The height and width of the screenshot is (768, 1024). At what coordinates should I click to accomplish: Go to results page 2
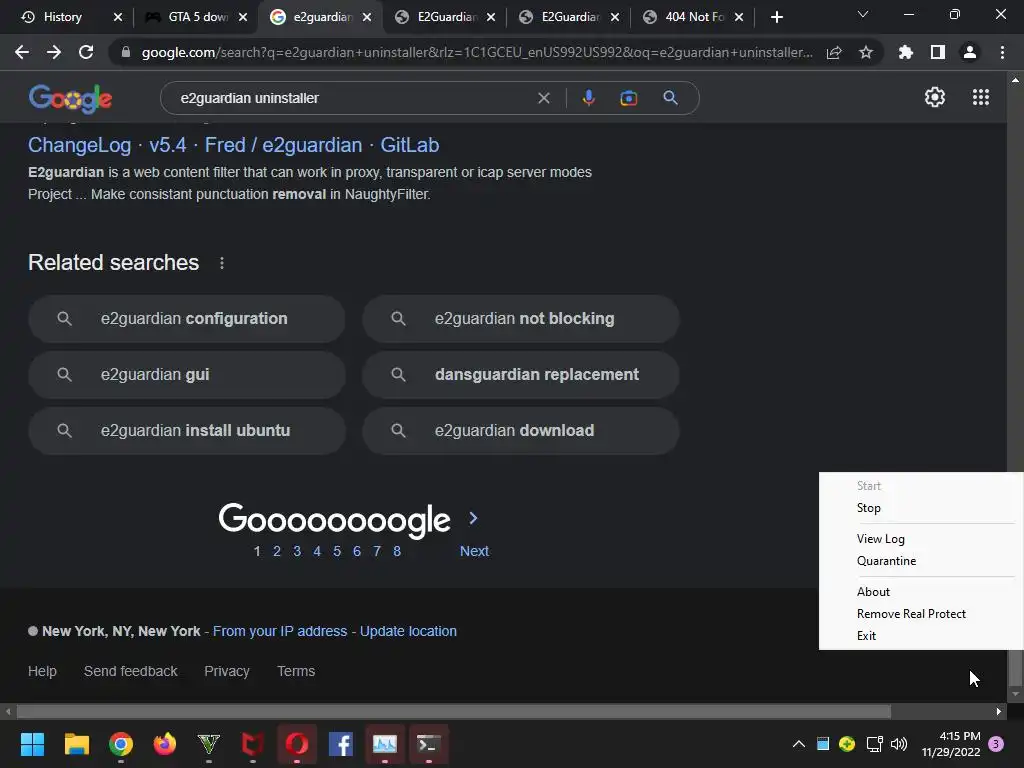(x=277, y=551)
